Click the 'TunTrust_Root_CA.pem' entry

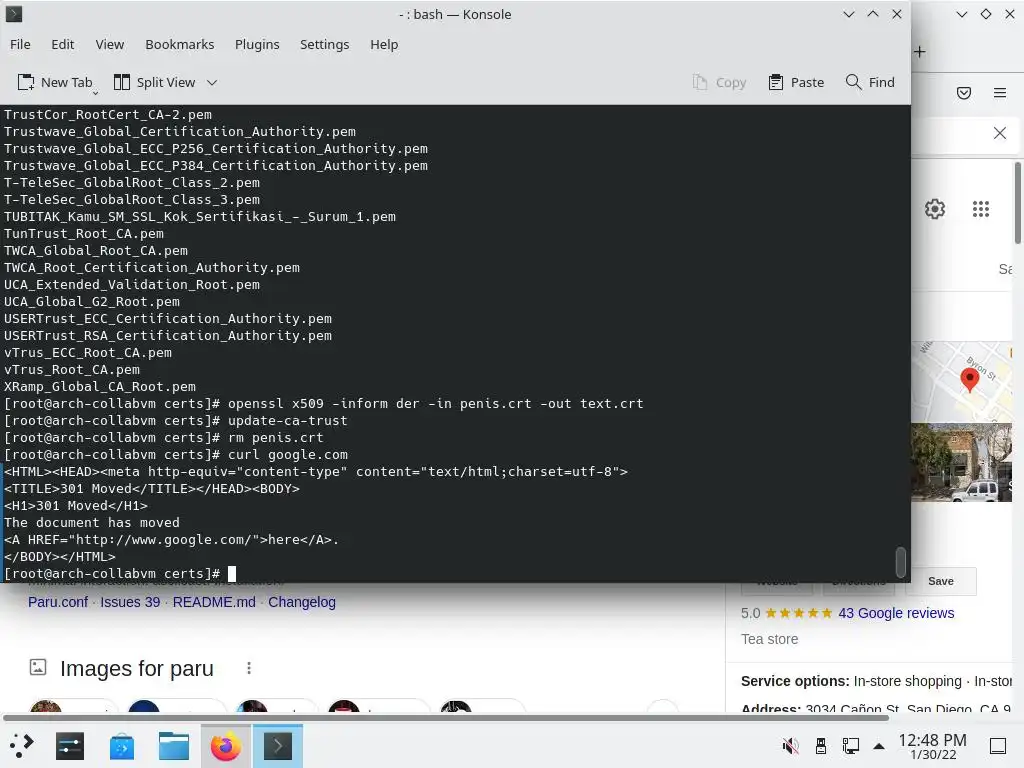84,234
